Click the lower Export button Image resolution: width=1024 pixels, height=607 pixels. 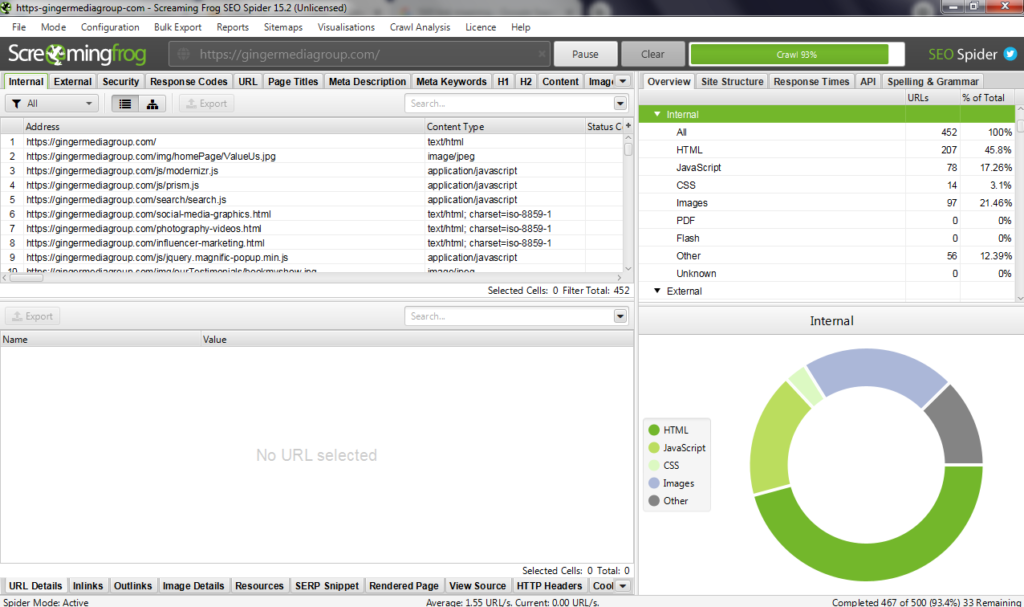(33, 316)
